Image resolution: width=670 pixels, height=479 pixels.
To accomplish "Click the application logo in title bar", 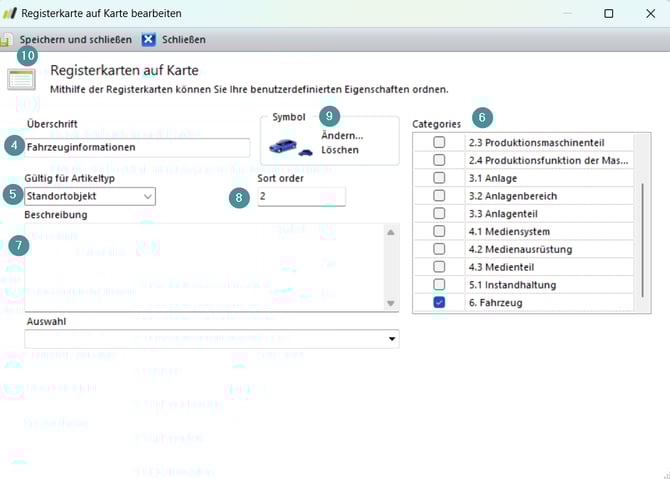I will click(9, 13).
